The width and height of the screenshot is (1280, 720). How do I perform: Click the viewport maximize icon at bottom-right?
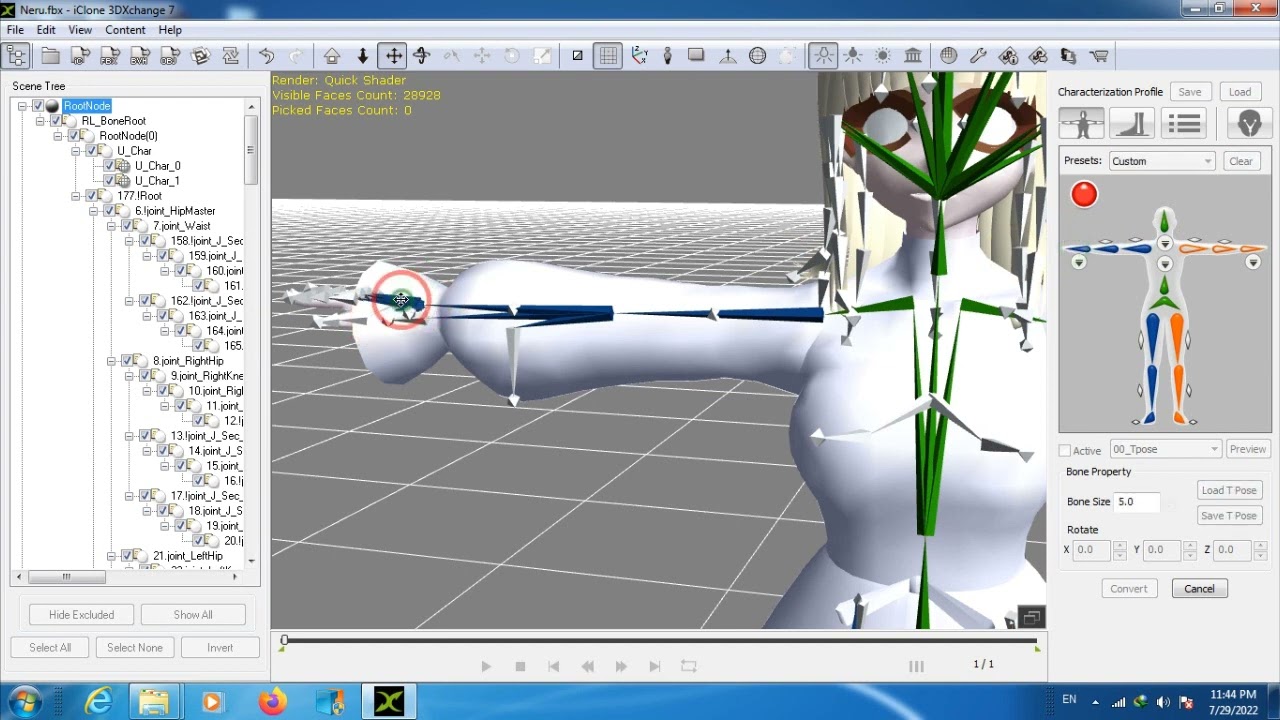[1031, 617]
